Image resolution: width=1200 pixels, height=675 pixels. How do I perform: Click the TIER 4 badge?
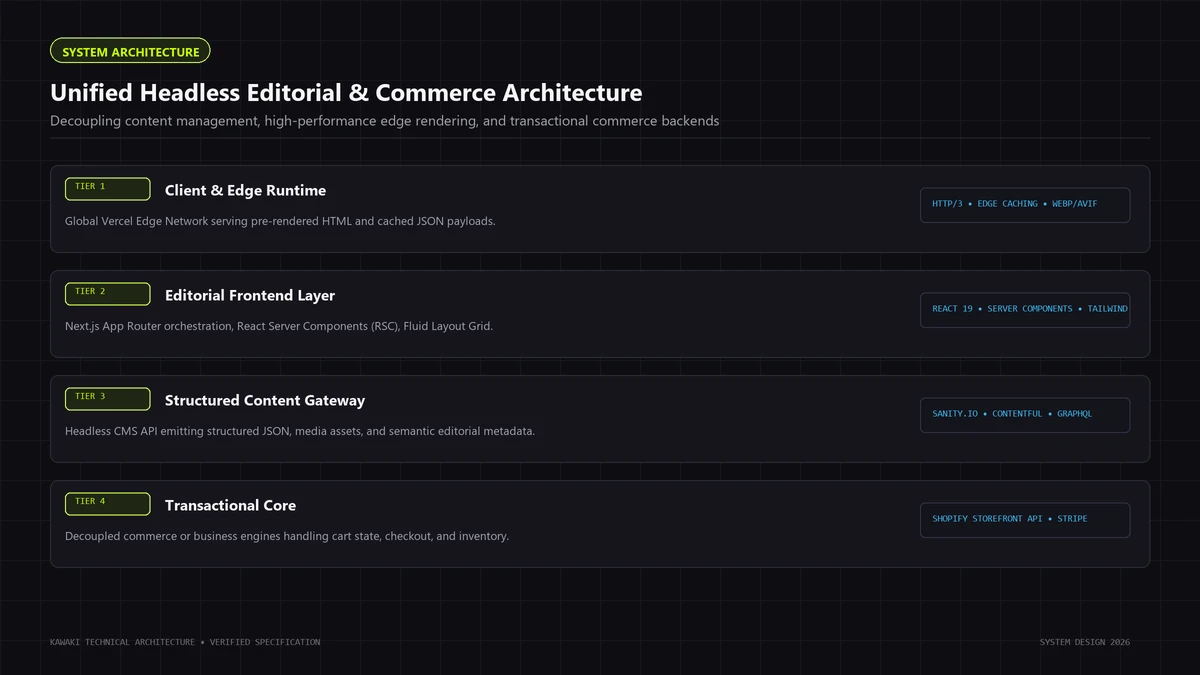point(108,504)
